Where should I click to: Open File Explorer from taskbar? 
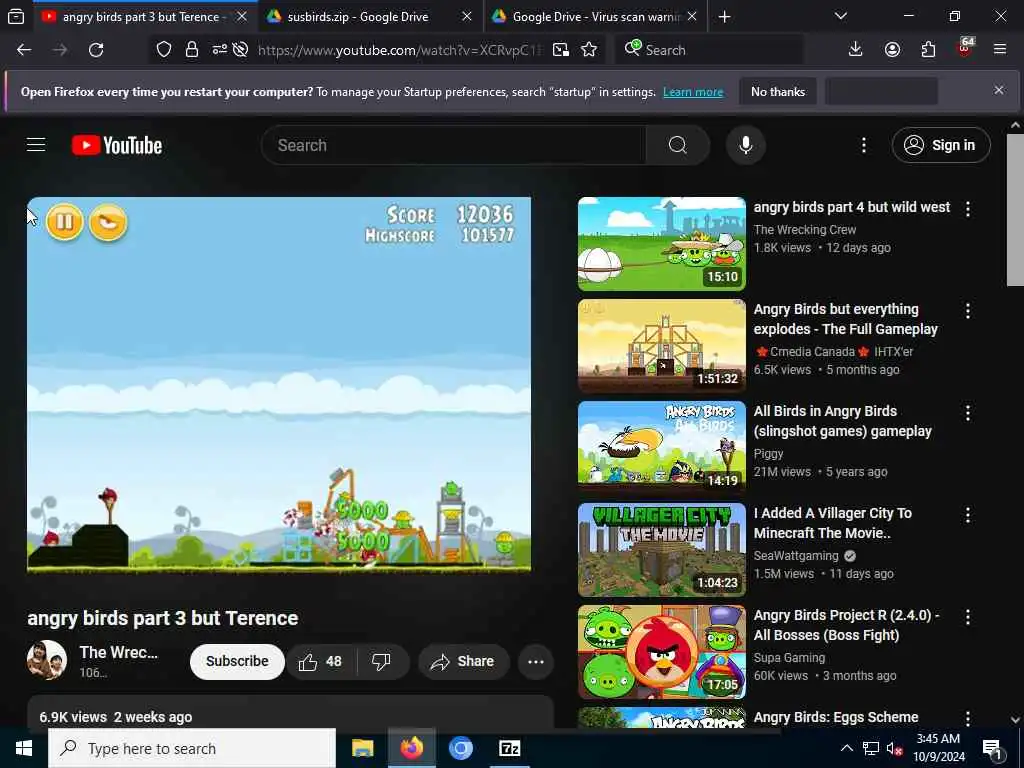click(x=362, y=748)
